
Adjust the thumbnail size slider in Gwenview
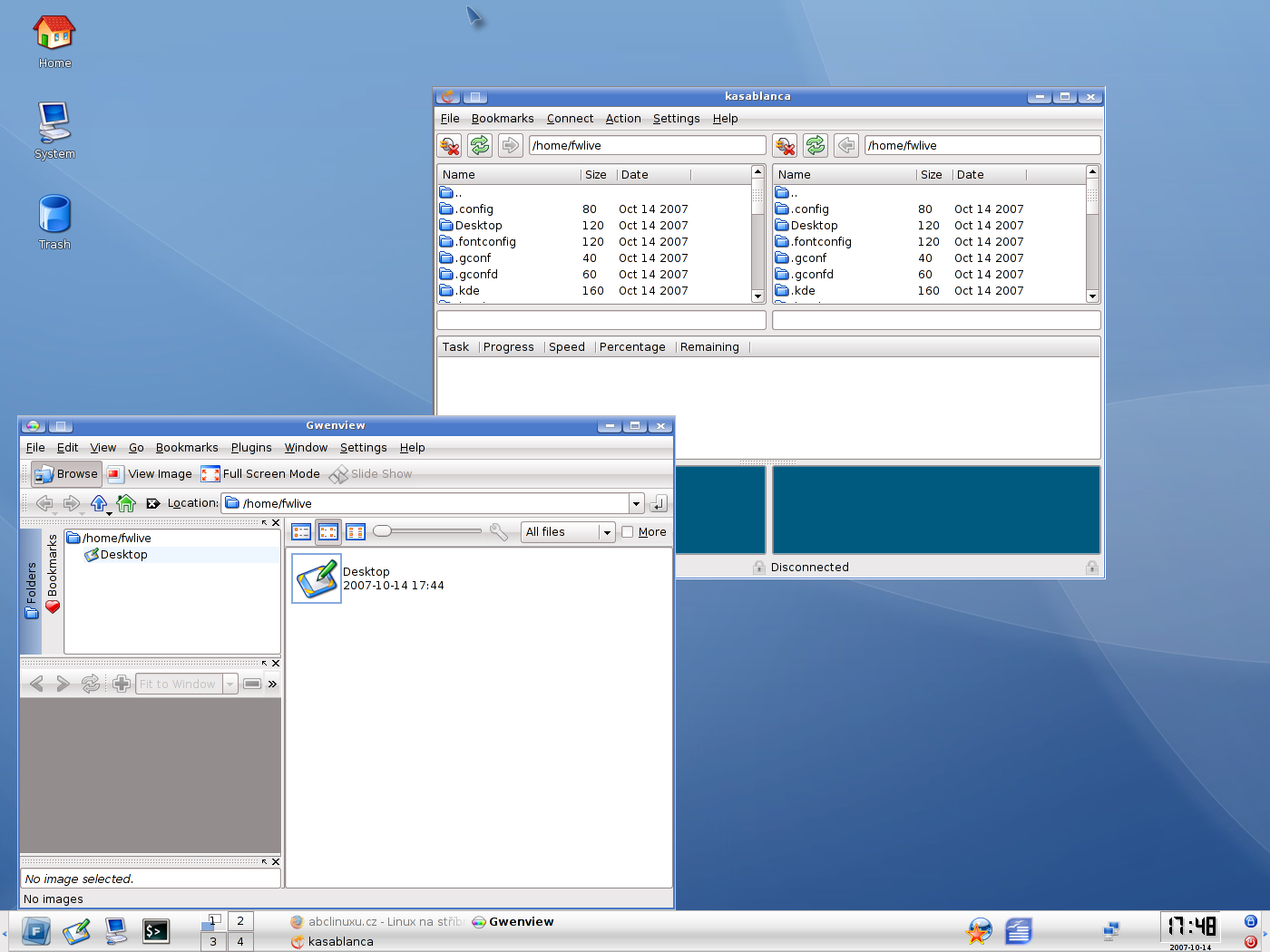(428, 531)
